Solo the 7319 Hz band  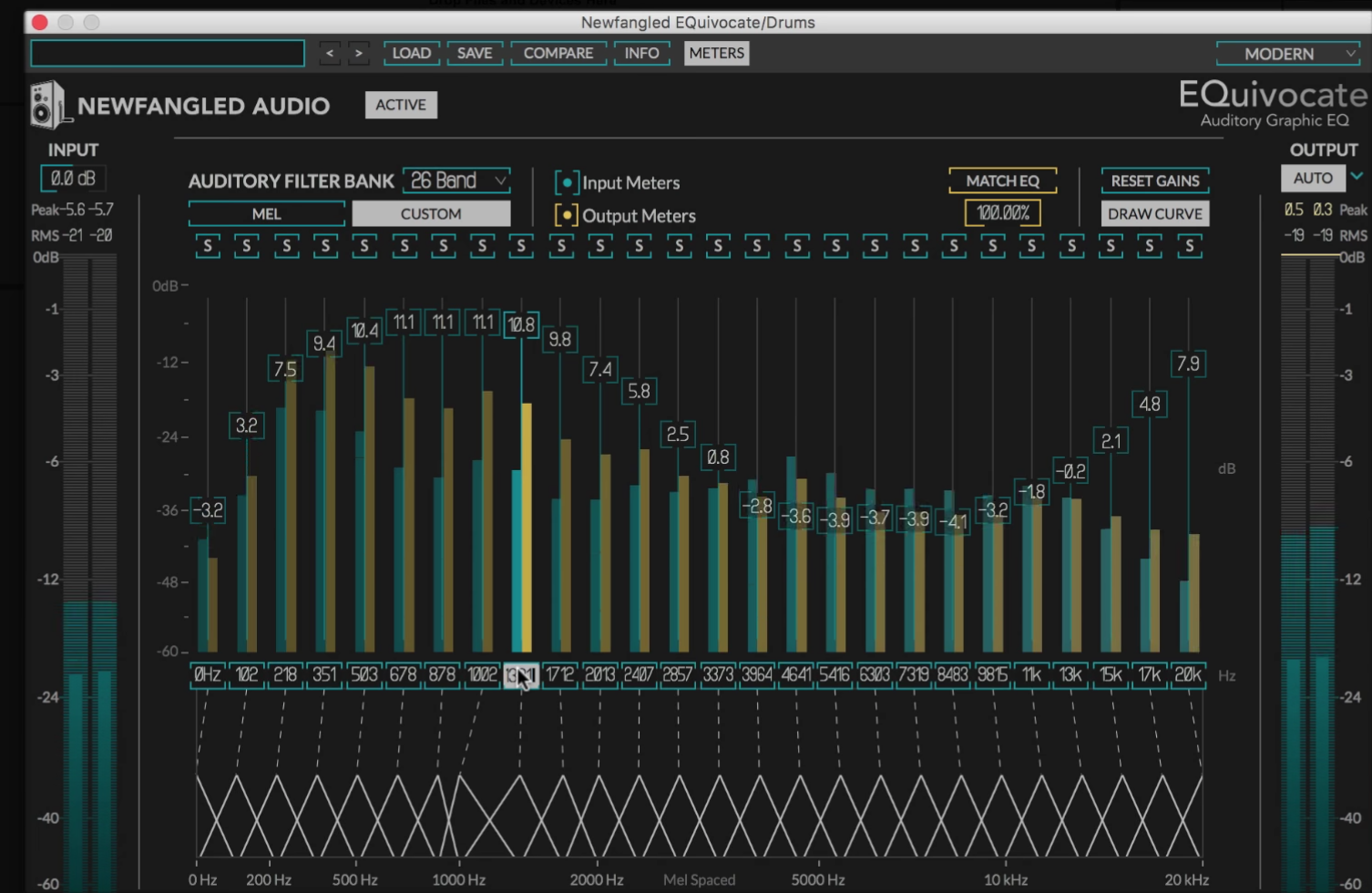tap(914, 246)
